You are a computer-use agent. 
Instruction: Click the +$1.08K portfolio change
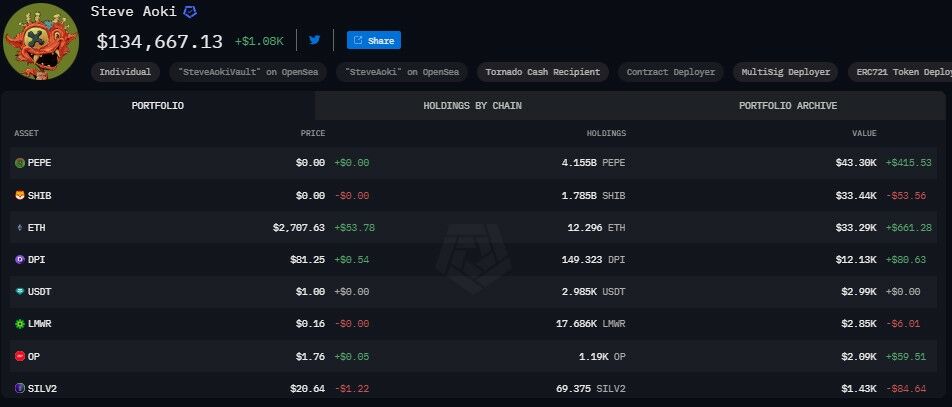click(x=259, y=41)
